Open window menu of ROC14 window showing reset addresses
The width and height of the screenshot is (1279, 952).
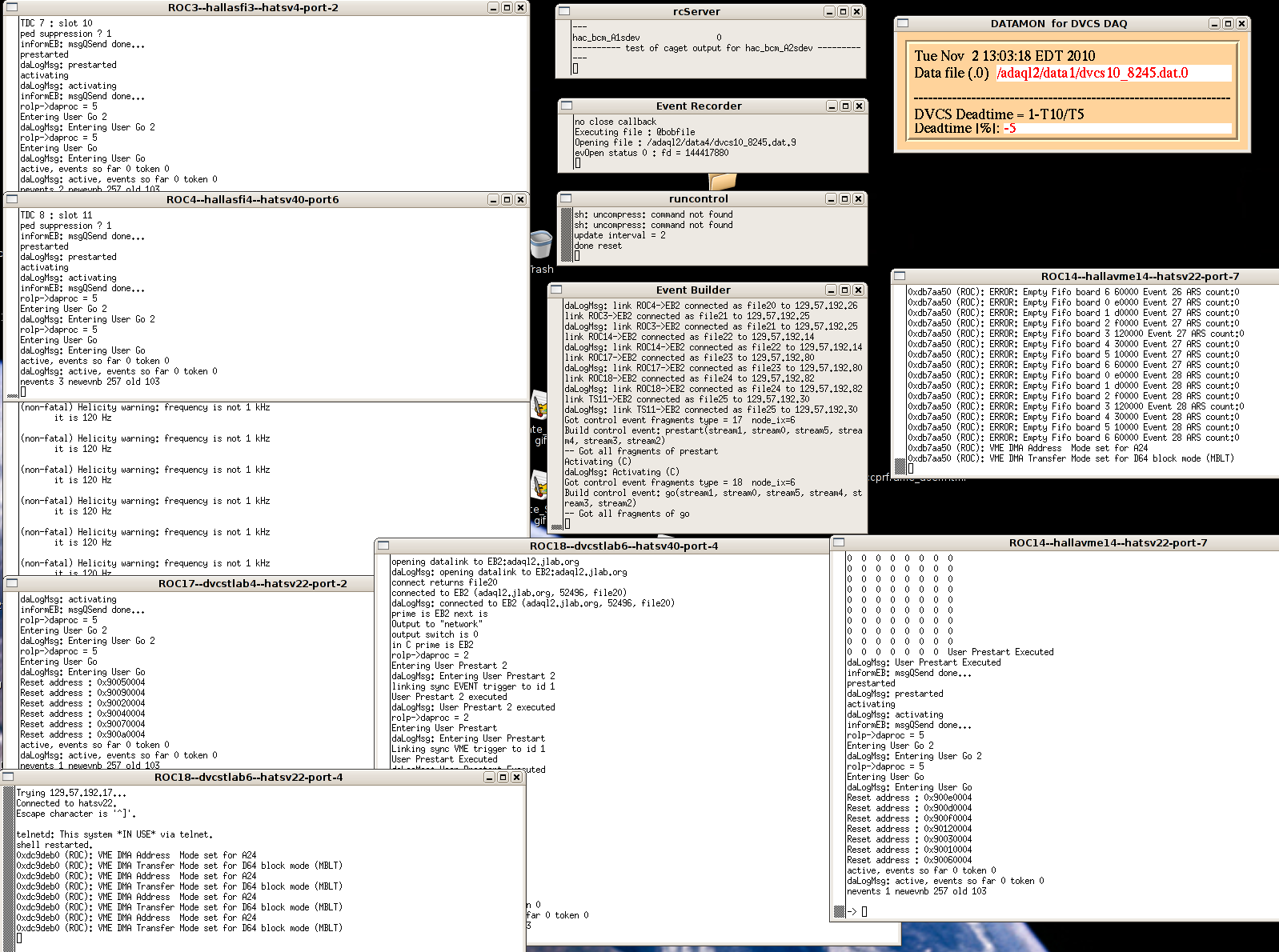point(839,542)
